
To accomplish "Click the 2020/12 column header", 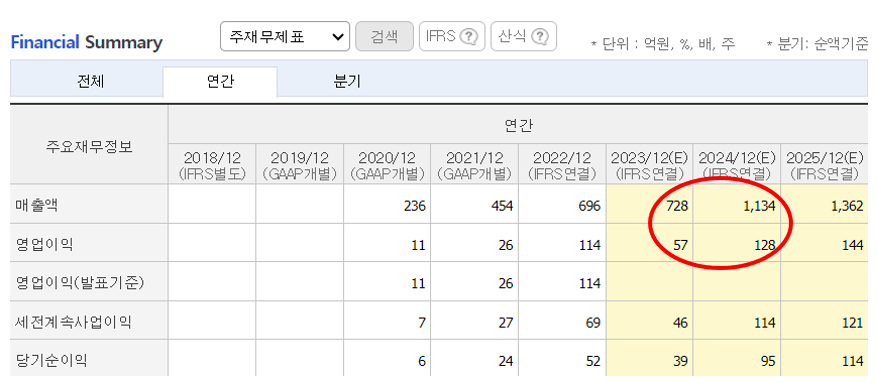I will pyautogui.click(x=387, y=165).
